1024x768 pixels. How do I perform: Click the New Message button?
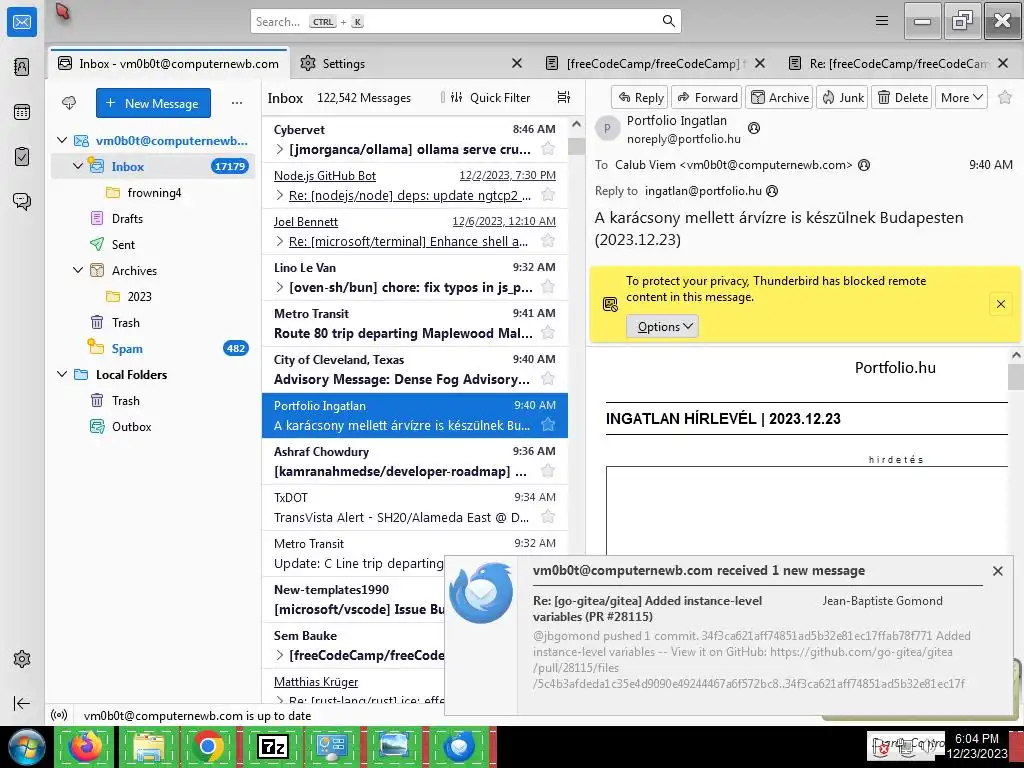(x=153, y=103)
